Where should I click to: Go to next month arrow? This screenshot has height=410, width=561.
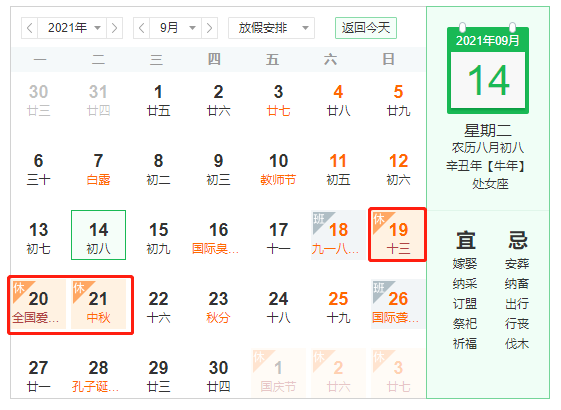(x=209, y=28)
